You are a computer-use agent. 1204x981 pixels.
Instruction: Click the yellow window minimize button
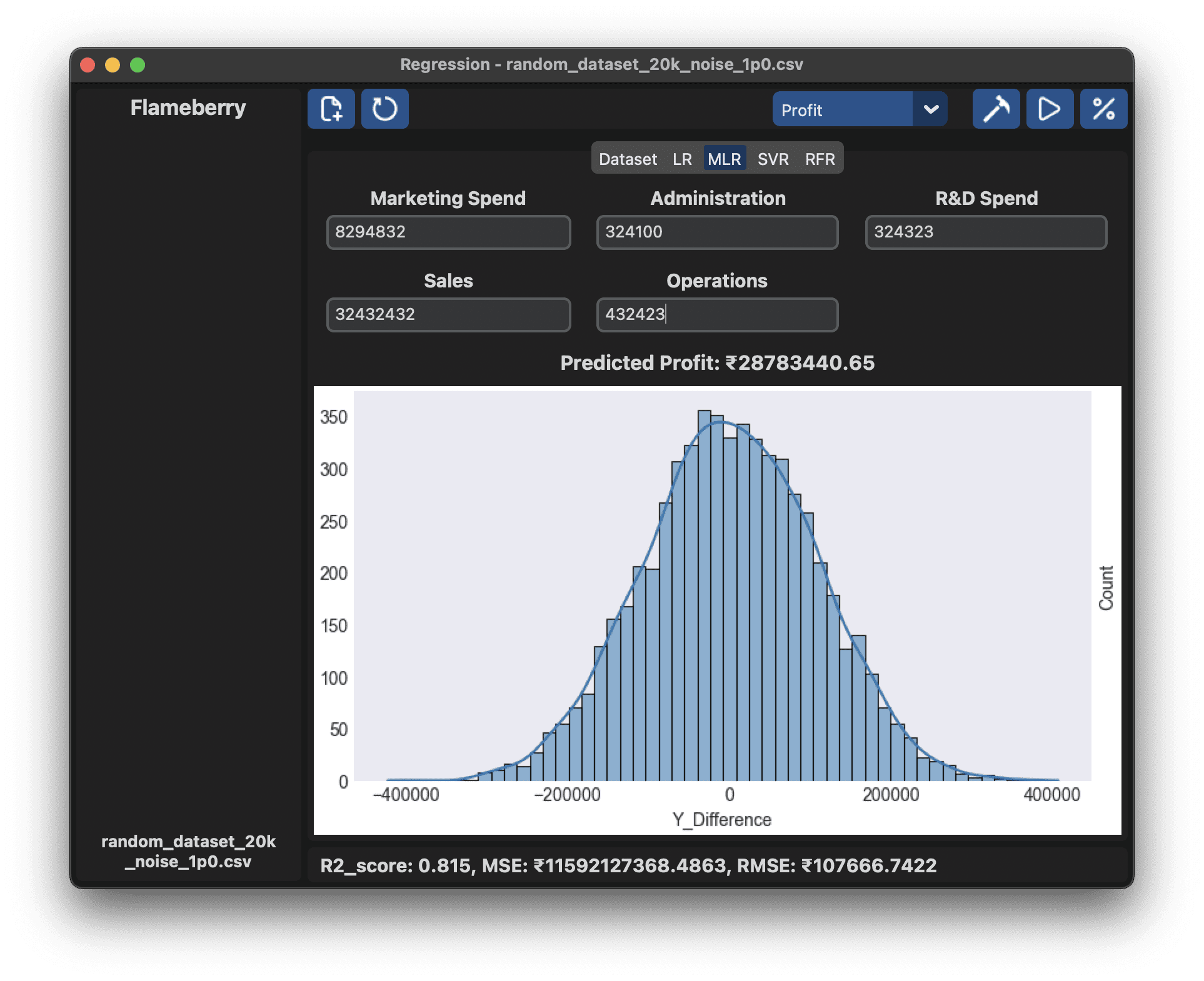coord(113,65)
